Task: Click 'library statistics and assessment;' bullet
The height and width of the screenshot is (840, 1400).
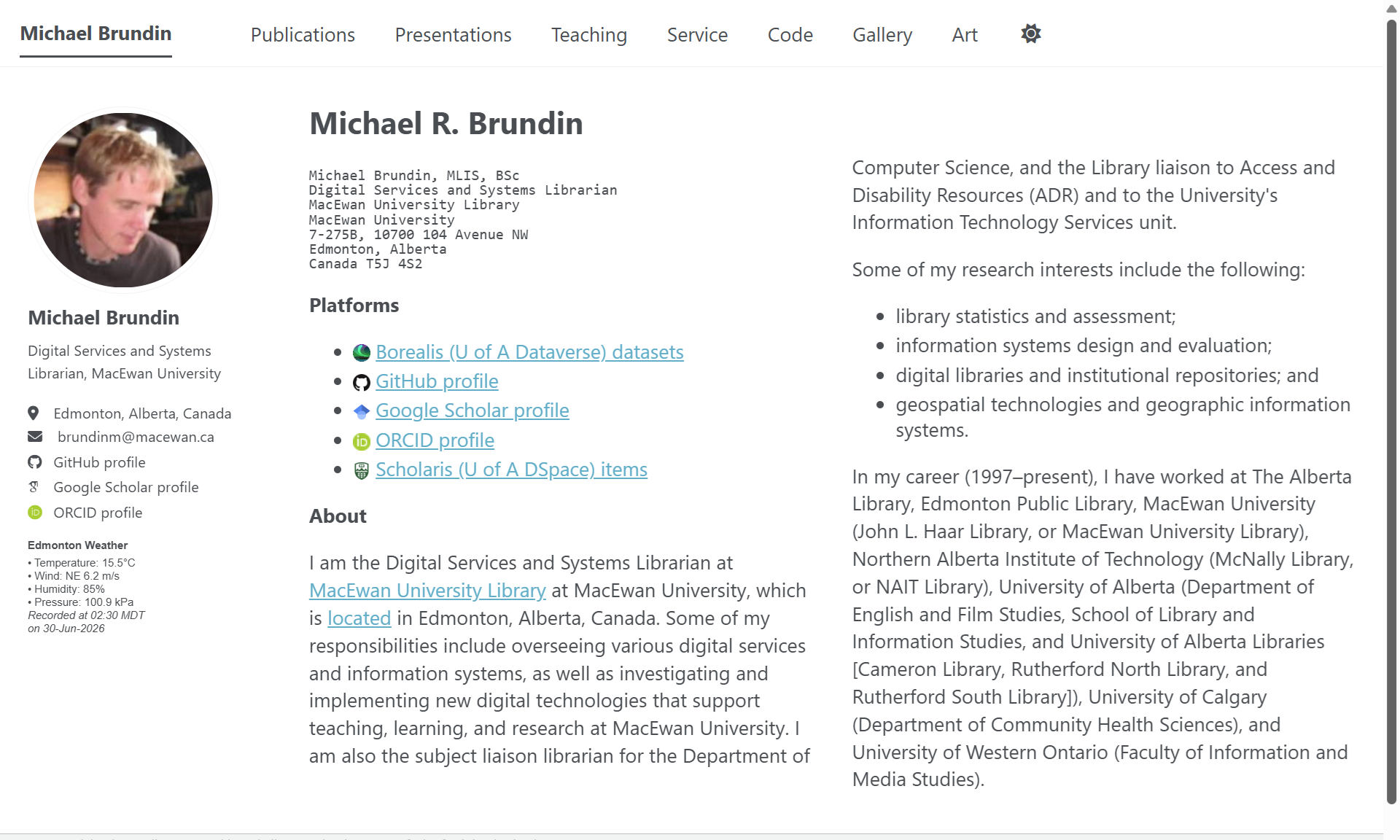Action: coord(1035,316)
